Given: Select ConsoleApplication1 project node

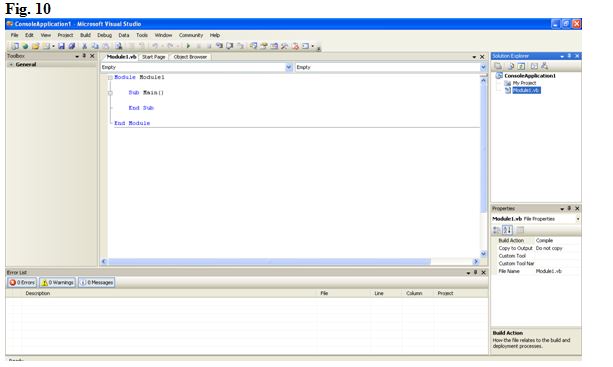Looking at the screenshot, I should pyautogui.click(x=530, y=75).
